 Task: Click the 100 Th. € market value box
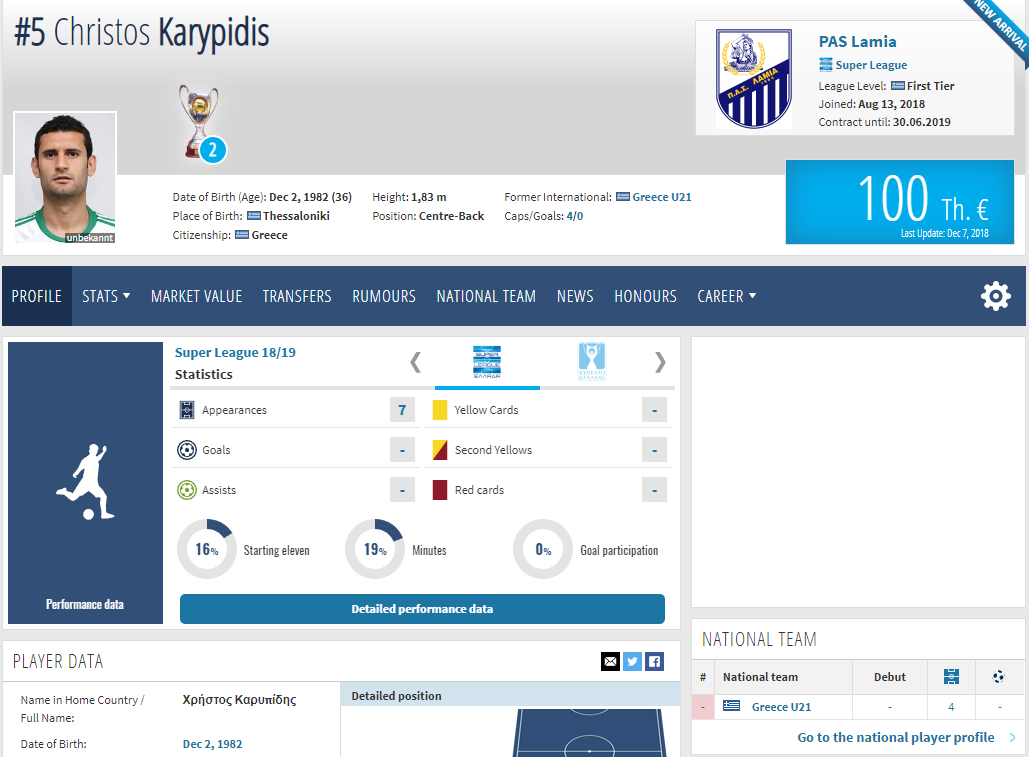coord(900,202)
